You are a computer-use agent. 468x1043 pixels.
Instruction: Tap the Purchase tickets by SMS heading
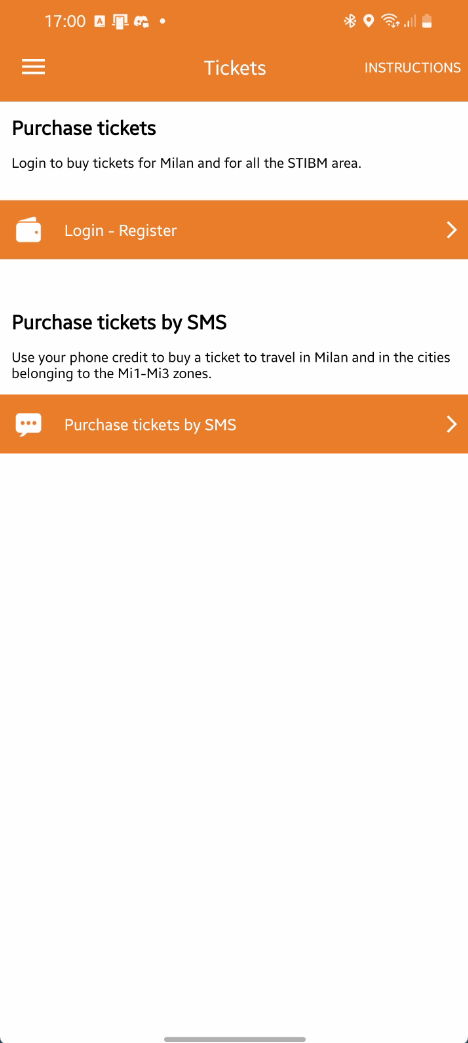coord(120,323)
